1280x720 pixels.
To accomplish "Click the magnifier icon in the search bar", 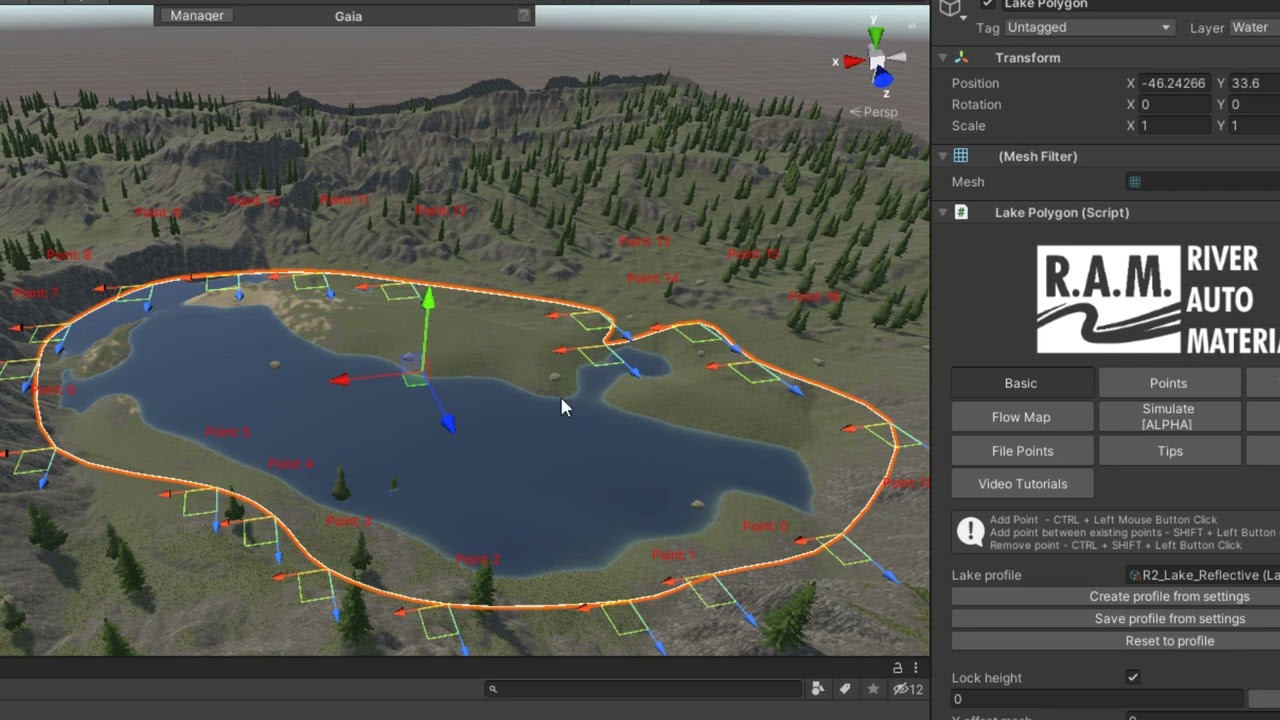I will [x=493, y=689].
